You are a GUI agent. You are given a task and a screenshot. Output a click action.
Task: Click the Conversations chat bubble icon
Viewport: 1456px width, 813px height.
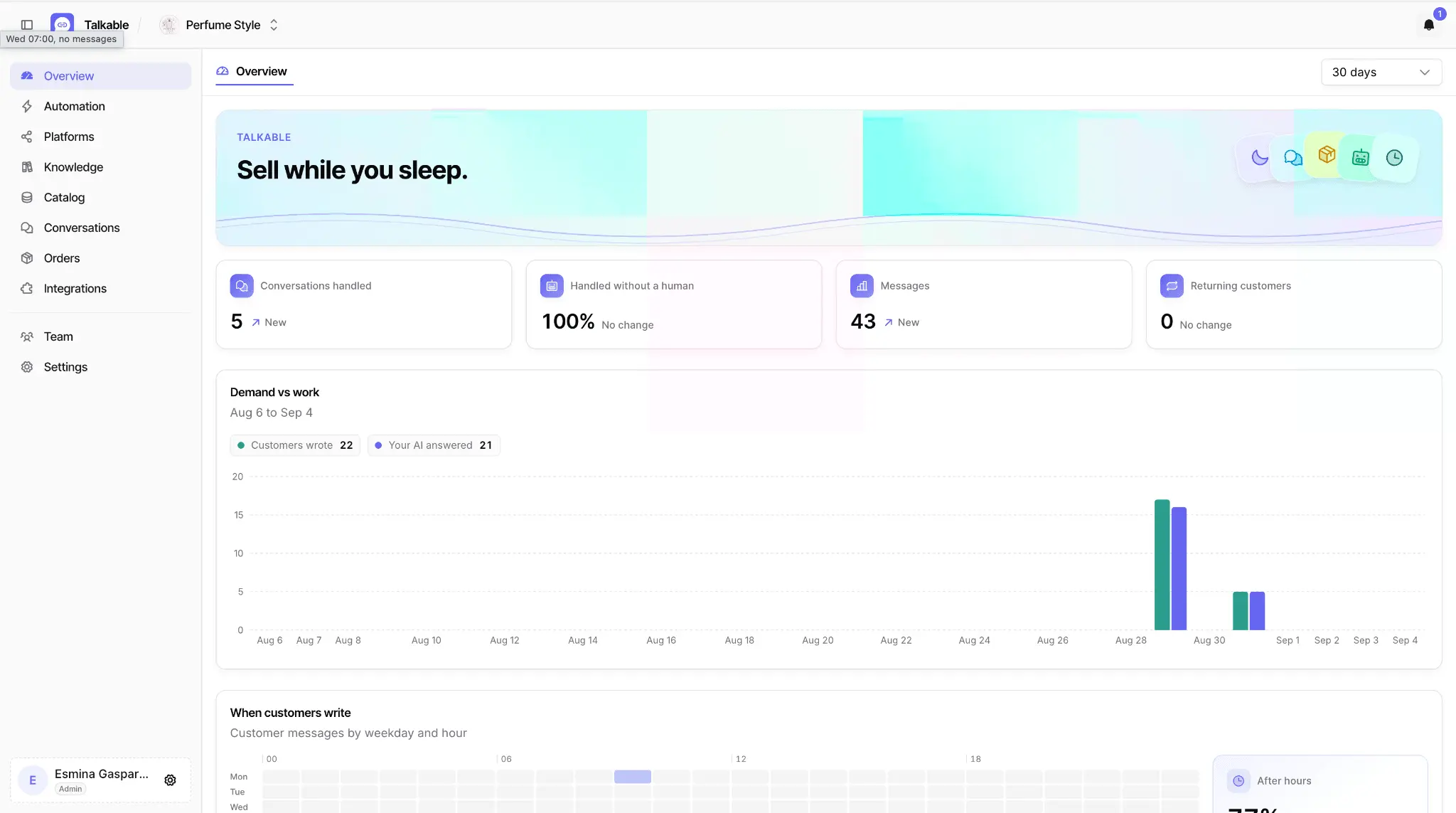27,228
